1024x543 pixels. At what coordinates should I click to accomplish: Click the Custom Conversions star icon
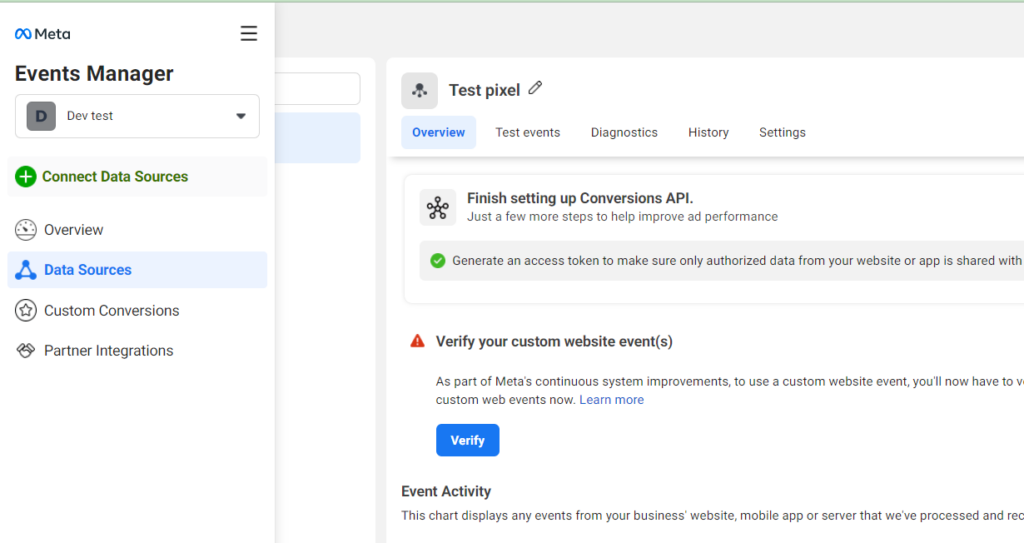point(26,311)
